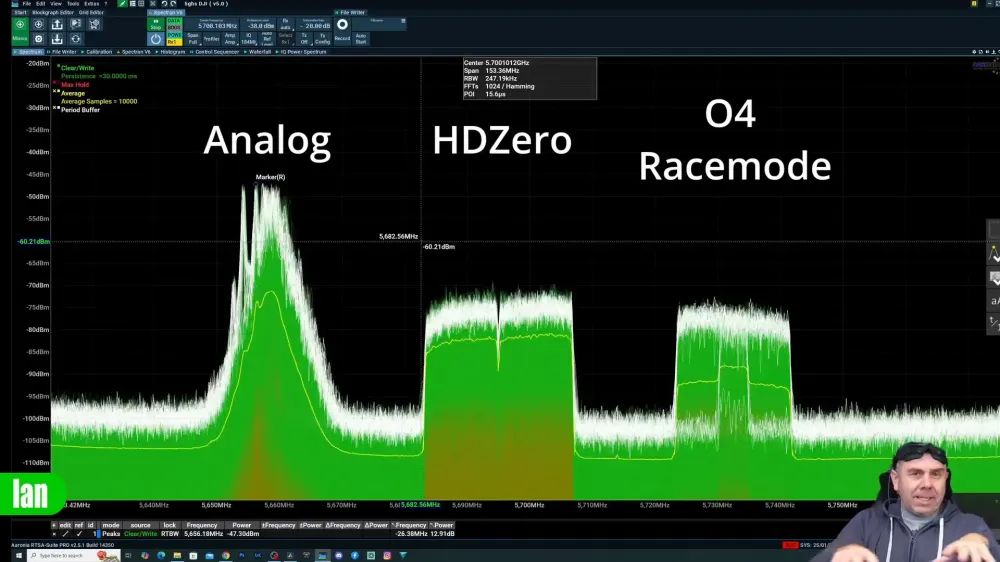The image size is (1000, 562).
Task: Click the Auto Start button
Action: [x=361, y=39]
